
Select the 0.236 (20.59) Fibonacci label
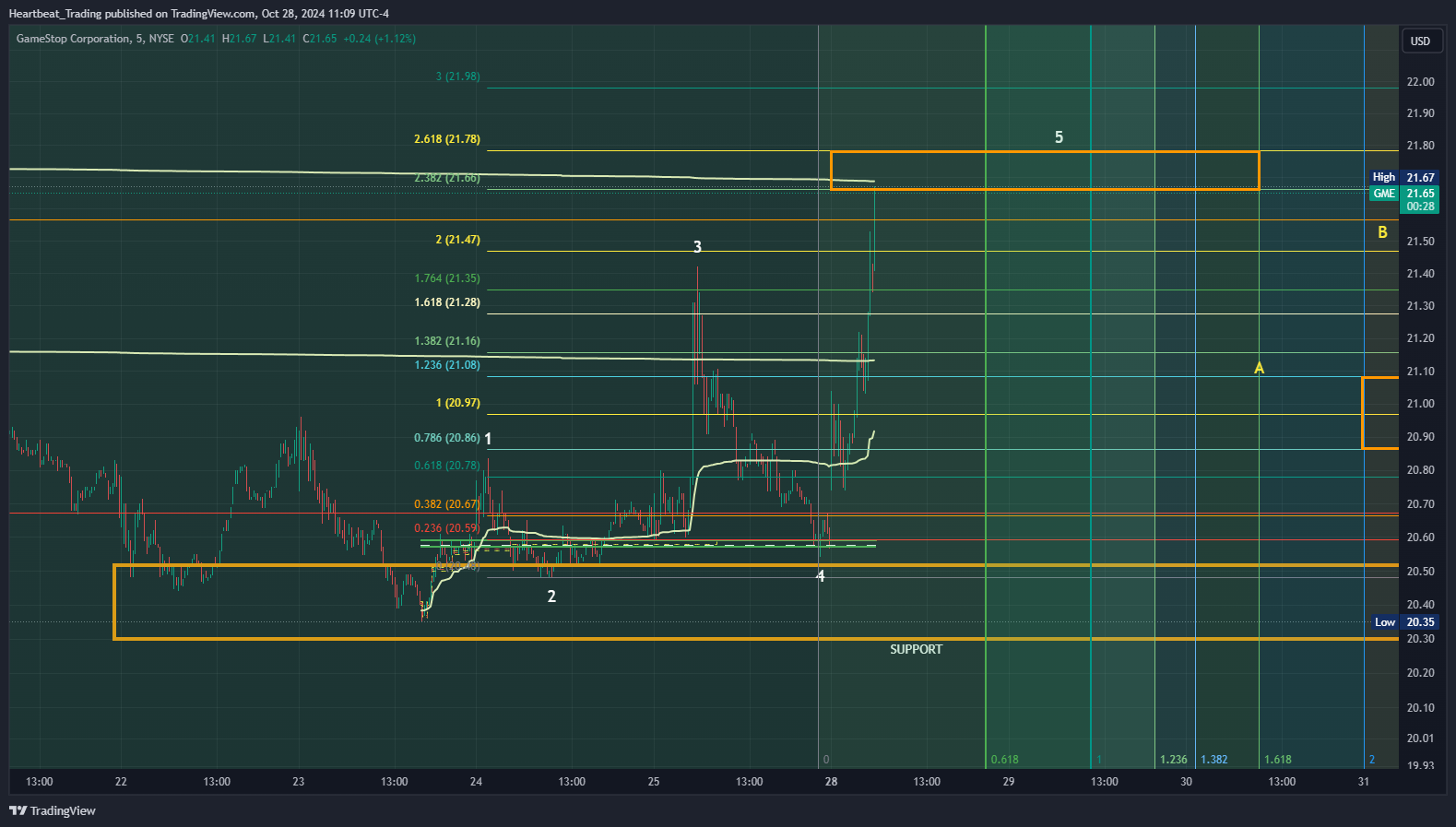pyautogui.click(x=447, y=528)
